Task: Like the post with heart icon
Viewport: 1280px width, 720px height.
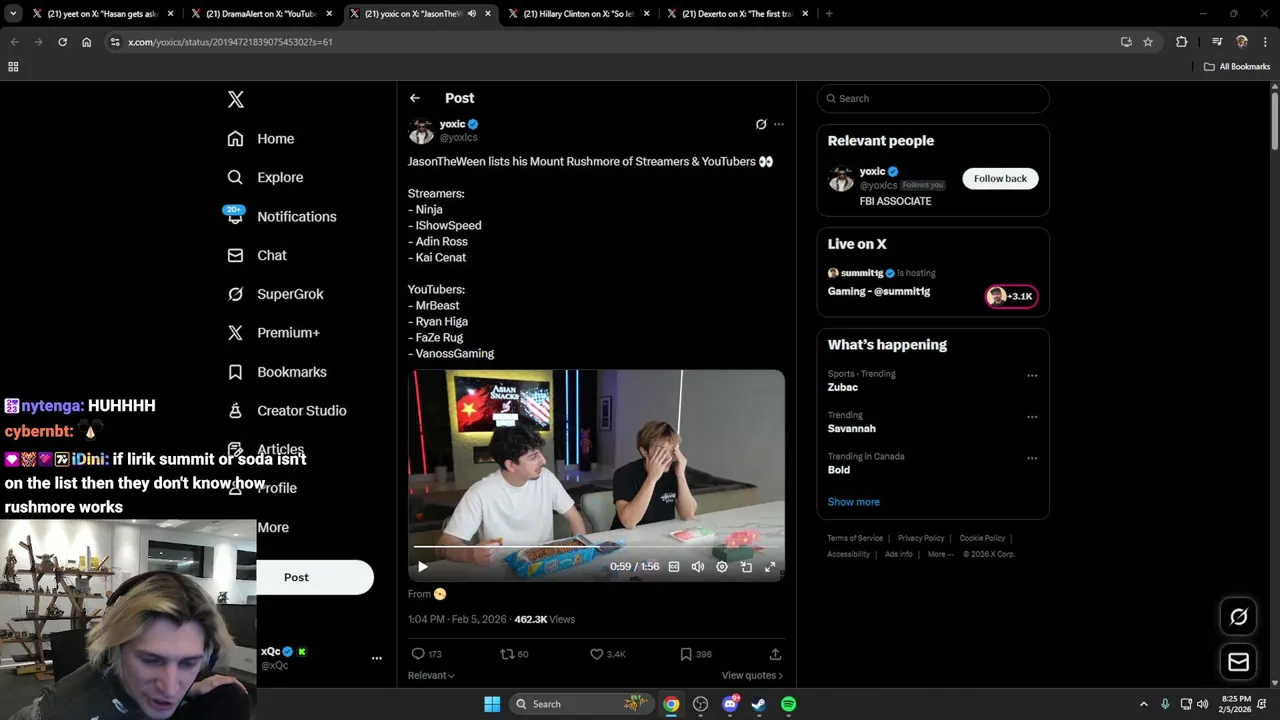Action: click(596, 654)
